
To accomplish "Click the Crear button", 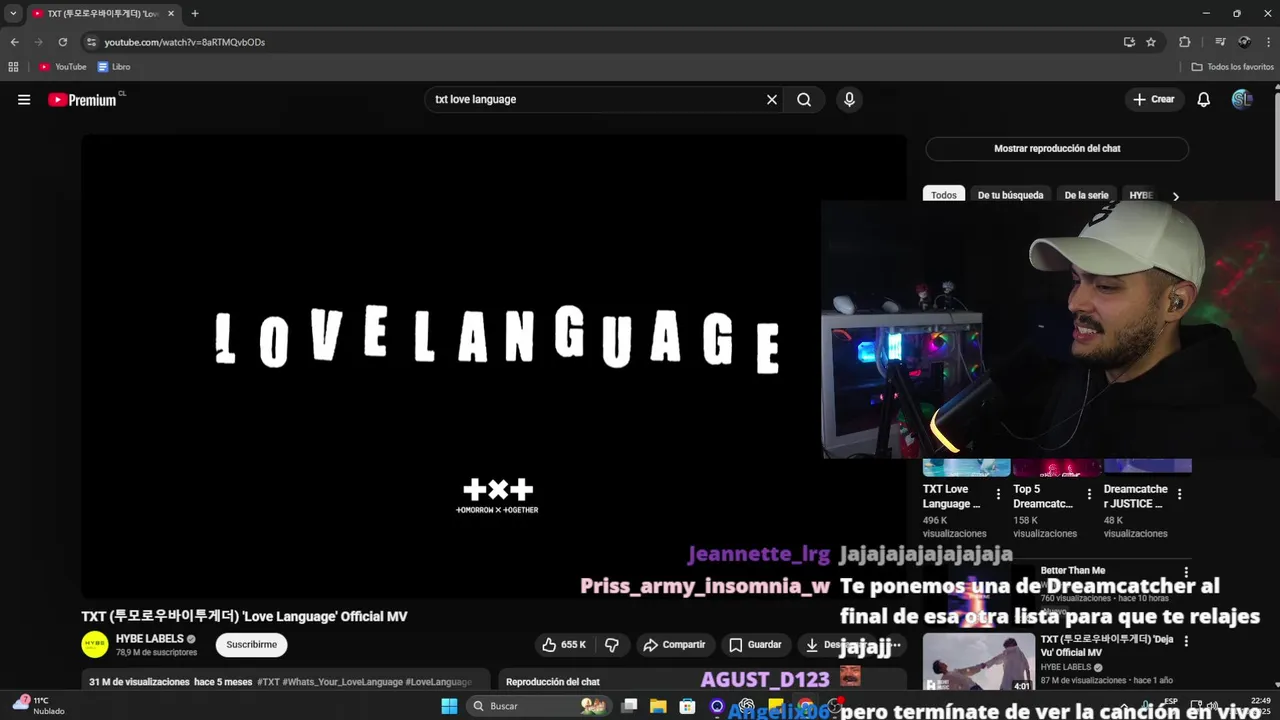I will pyautogui.click(x=1153, y=99).
